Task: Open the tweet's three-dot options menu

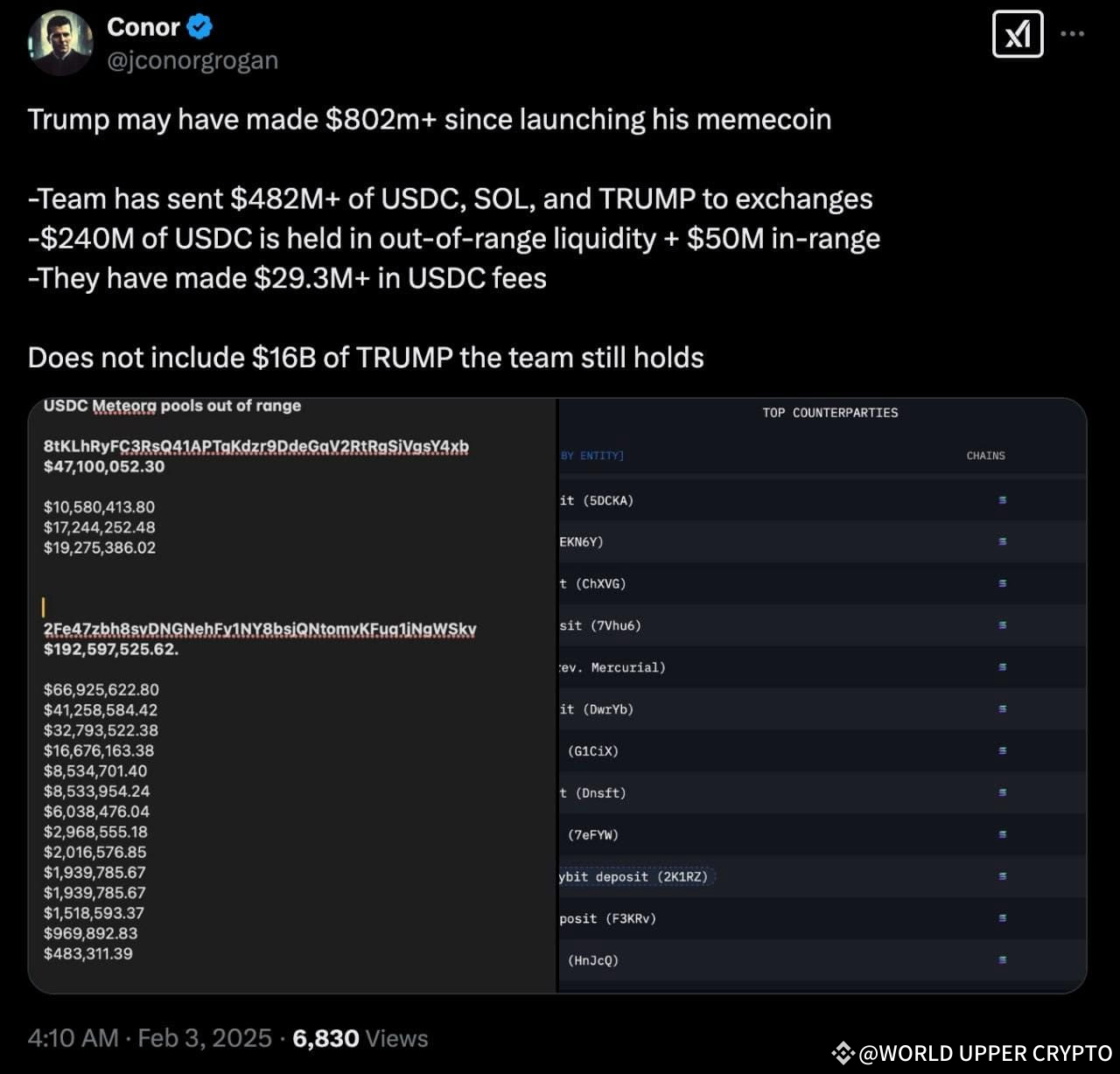Action: [1071, 31]
